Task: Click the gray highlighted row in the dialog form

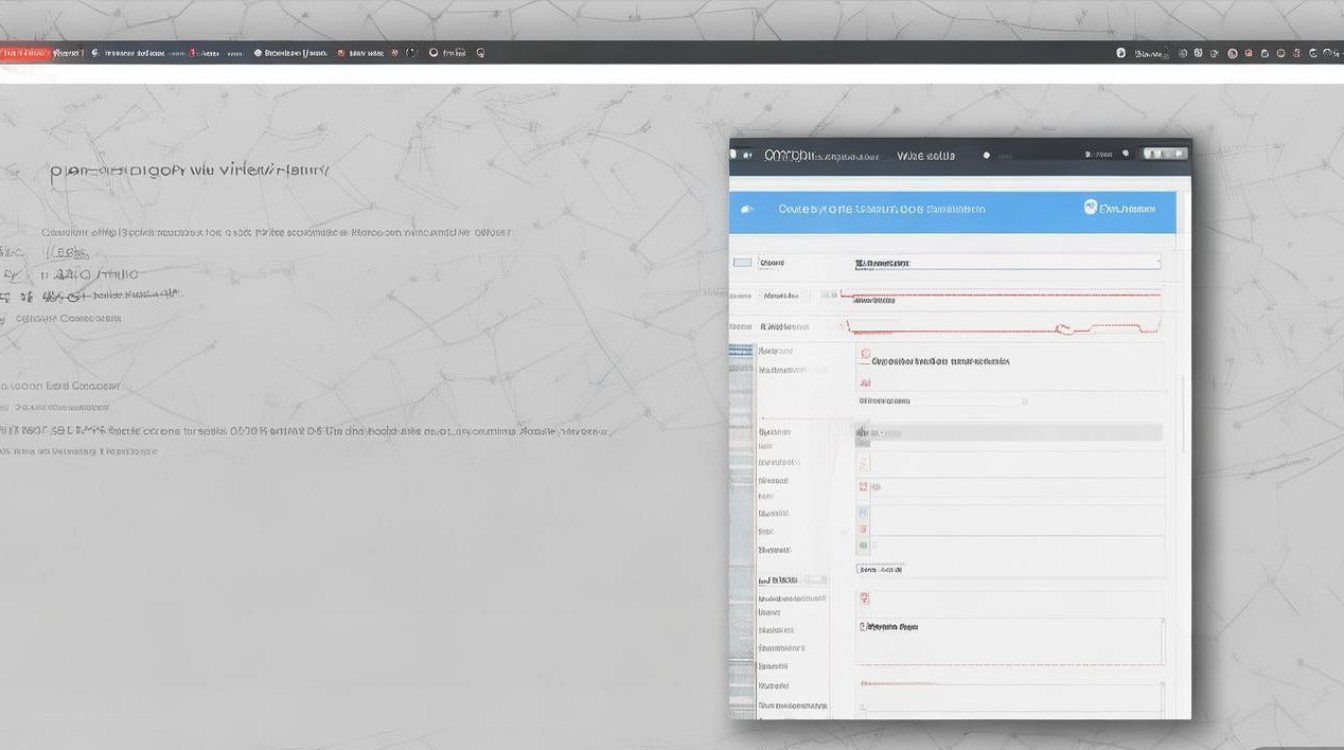Action: [1008, 433]
